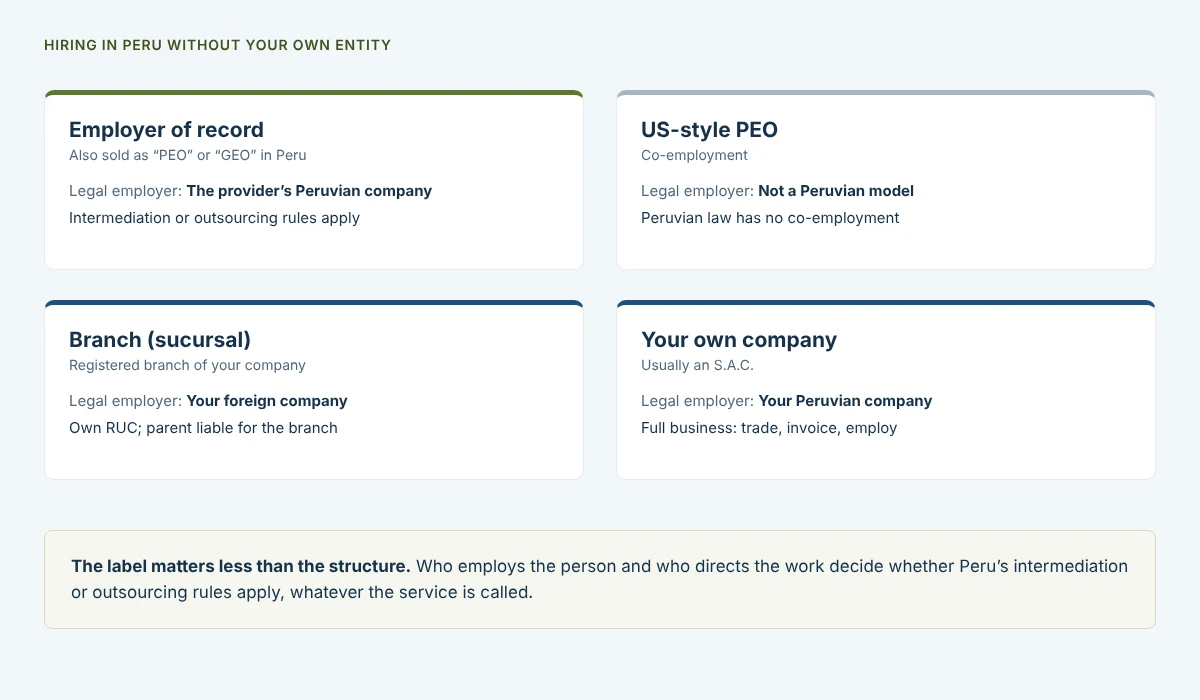
Task: Click the heading 'Hiring in Peru without your own entity'
Action: 217,45
